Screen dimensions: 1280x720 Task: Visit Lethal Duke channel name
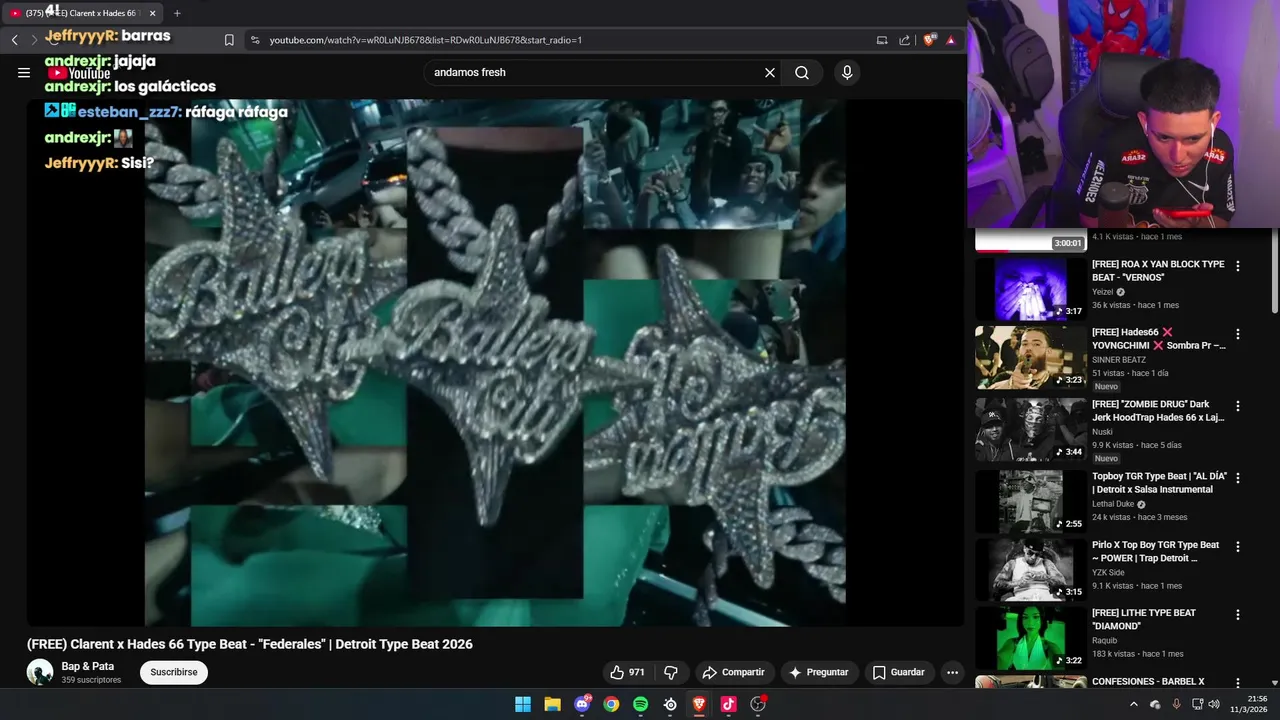point(1113,504)
